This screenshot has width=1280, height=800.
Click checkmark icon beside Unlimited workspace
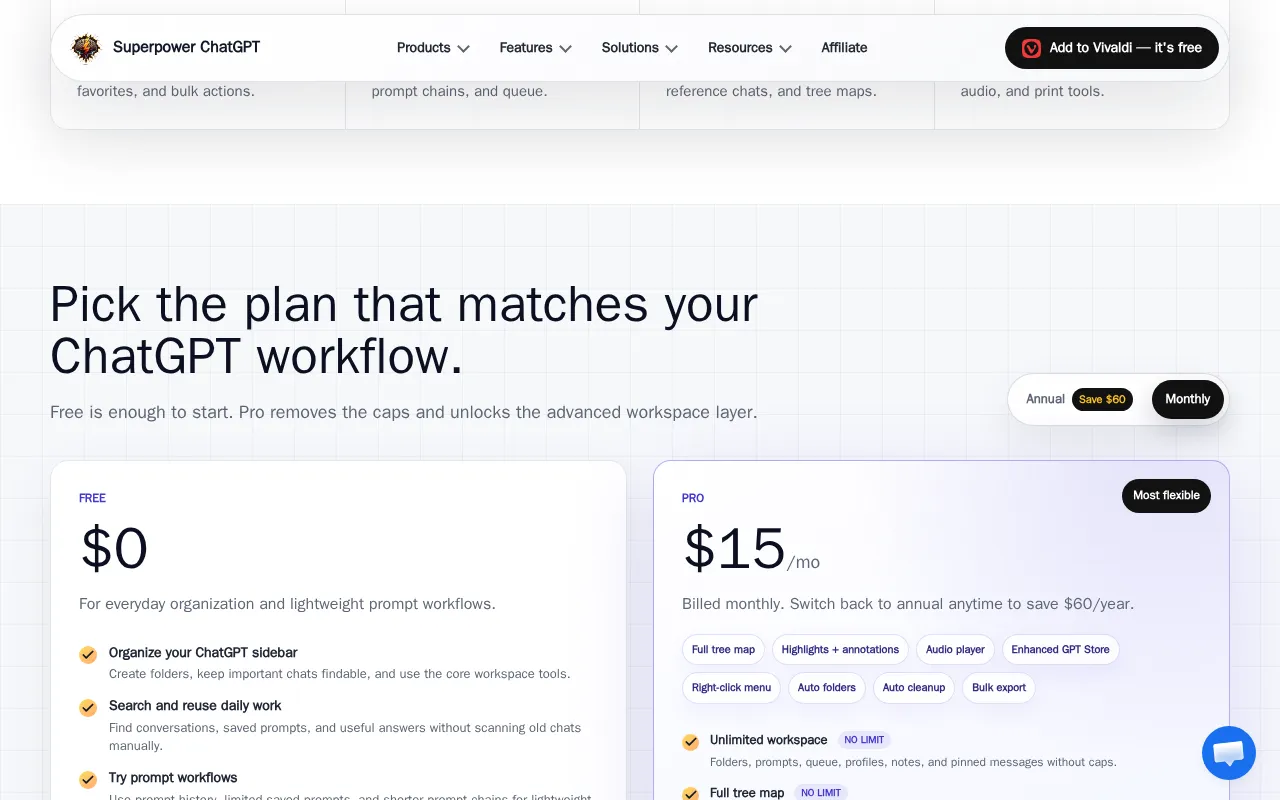(690, 742)
